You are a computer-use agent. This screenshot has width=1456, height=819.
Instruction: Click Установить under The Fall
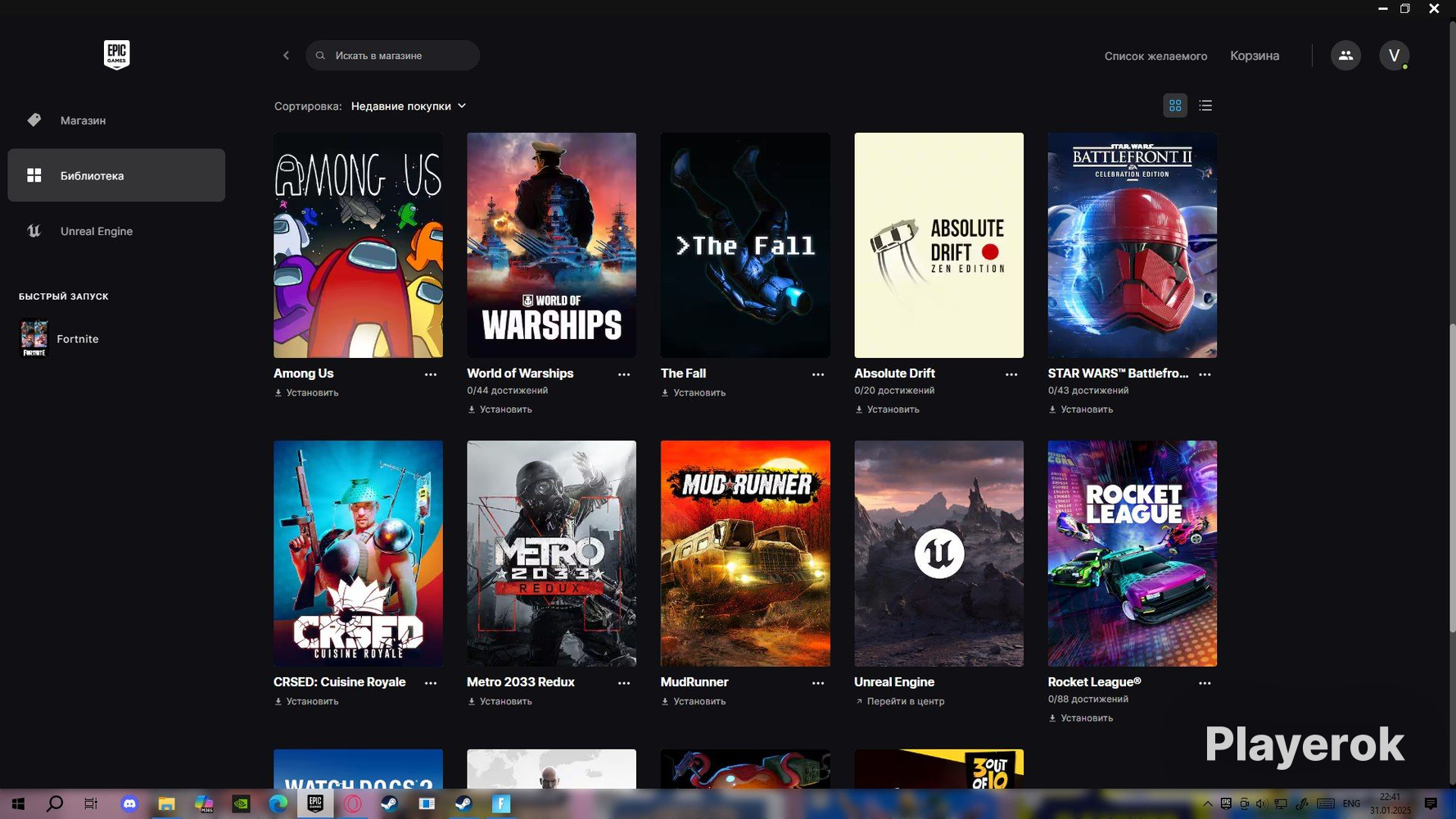pos(694,393)
